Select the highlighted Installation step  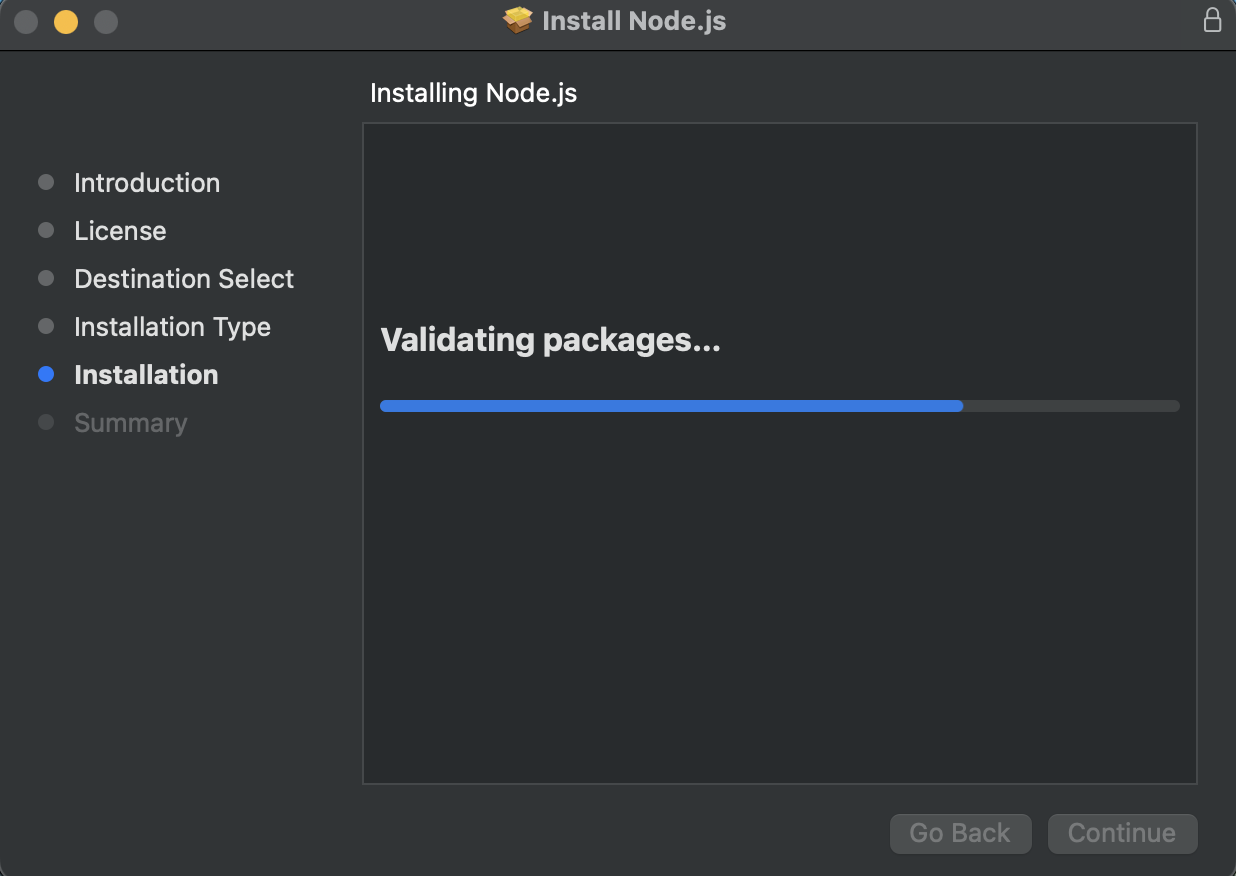coord(146,375)
